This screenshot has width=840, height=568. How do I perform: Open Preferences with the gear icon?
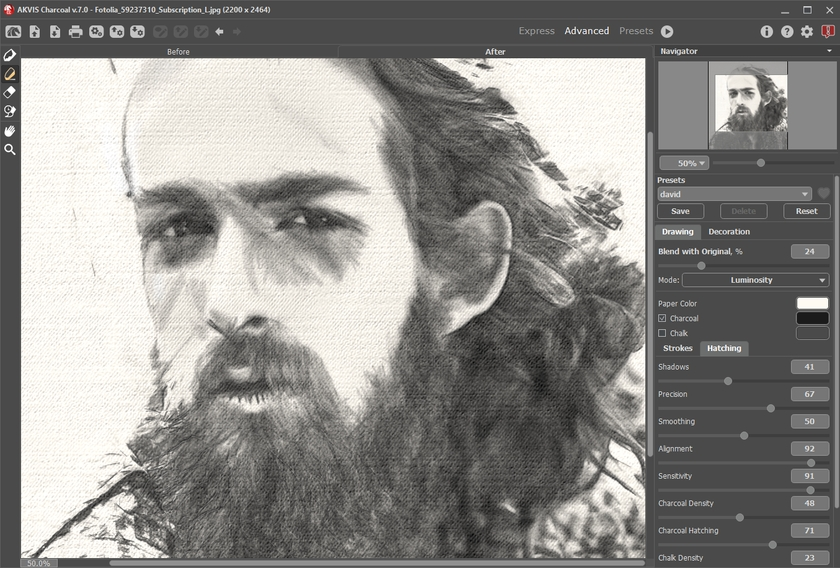click(807, 31)
